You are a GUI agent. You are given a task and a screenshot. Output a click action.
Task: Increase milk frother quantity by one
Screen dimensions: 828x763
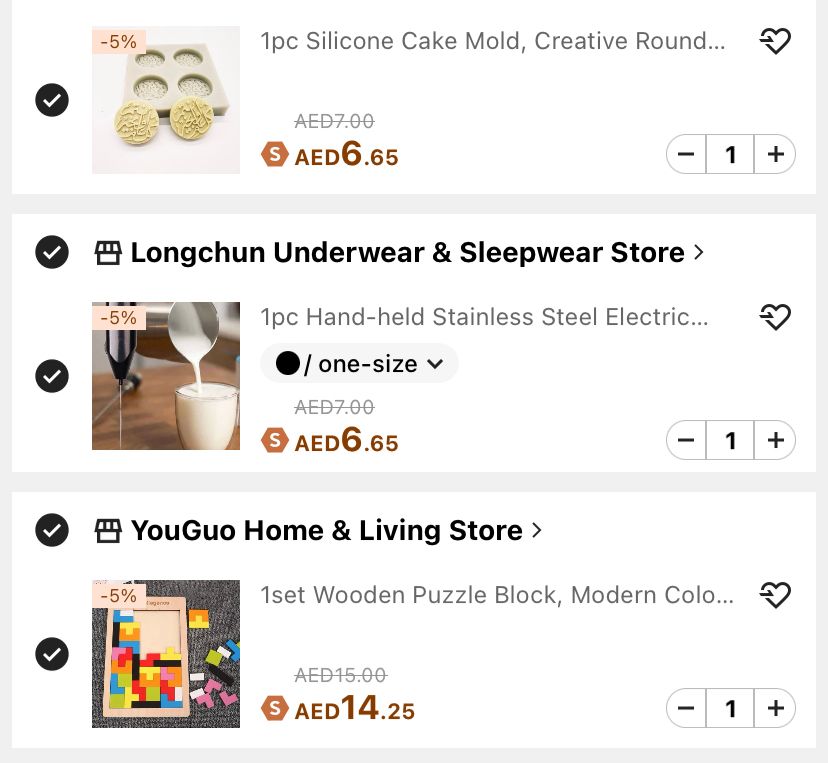(x=775, y=440)
